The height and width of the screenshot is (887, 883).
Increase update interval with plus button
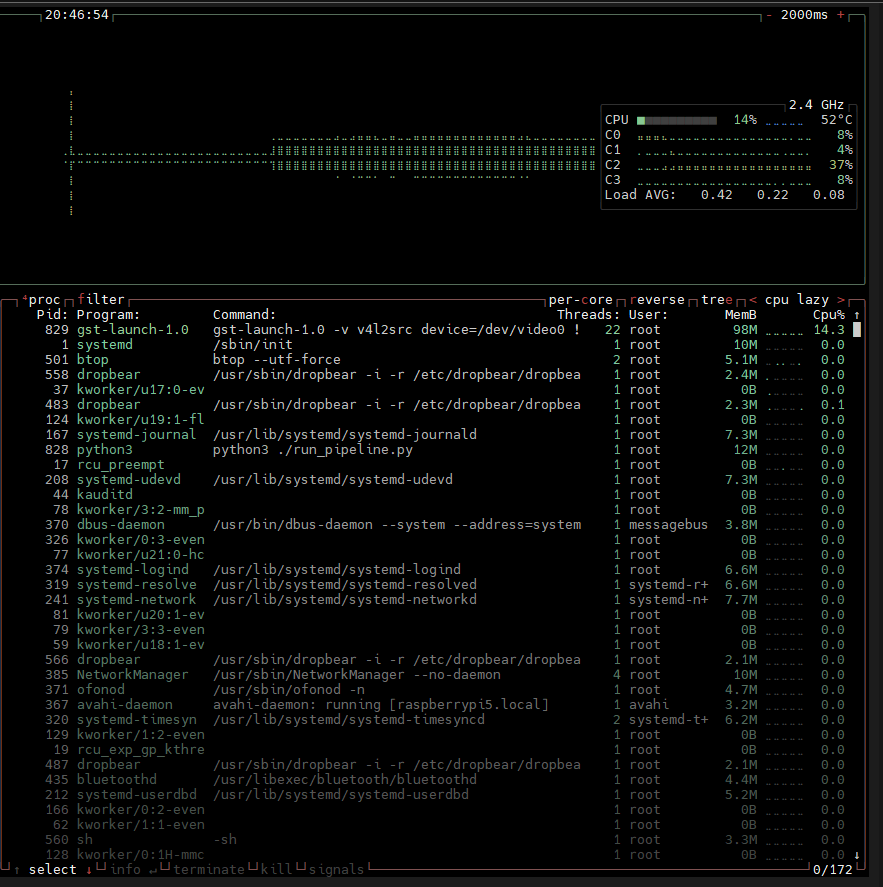click(x=841, y=15)
